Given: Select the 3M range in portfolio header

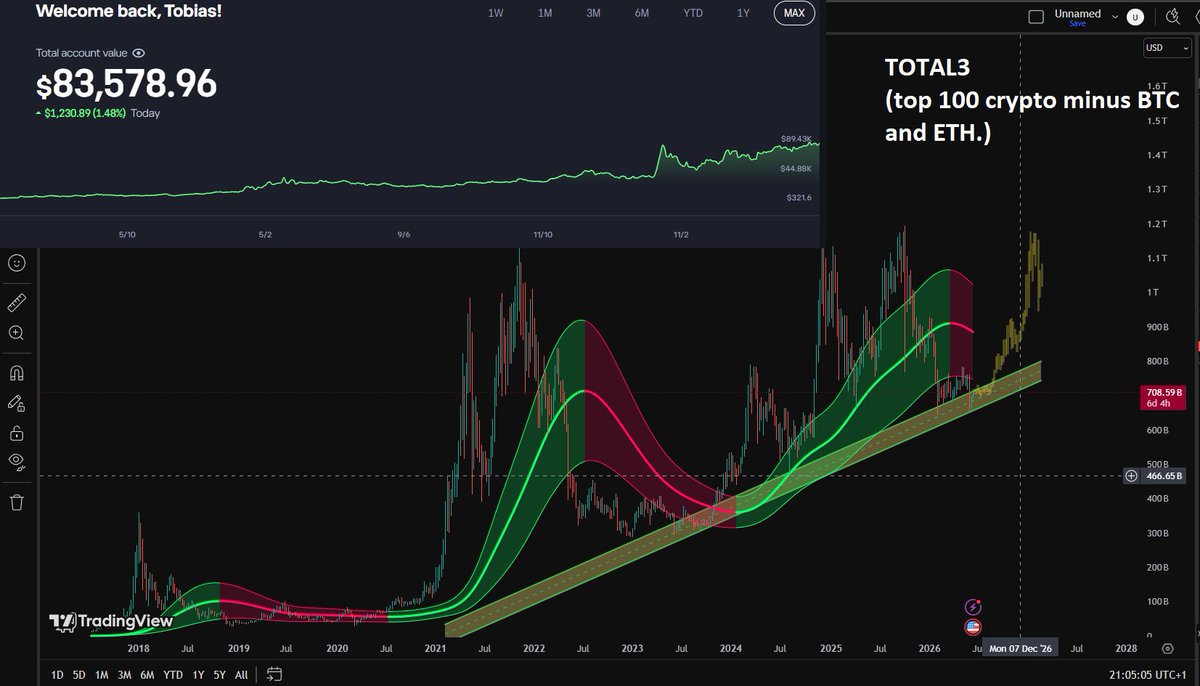Looking at the screenshot, I should tap(593, 13).
